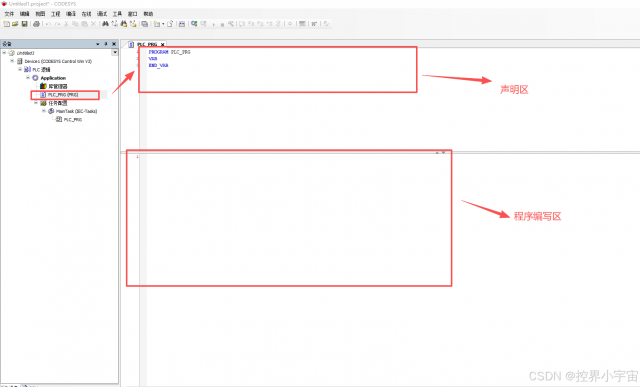Collapse the Application tree node
Viewport: 640px width, 387px height.
pos(28,77)
